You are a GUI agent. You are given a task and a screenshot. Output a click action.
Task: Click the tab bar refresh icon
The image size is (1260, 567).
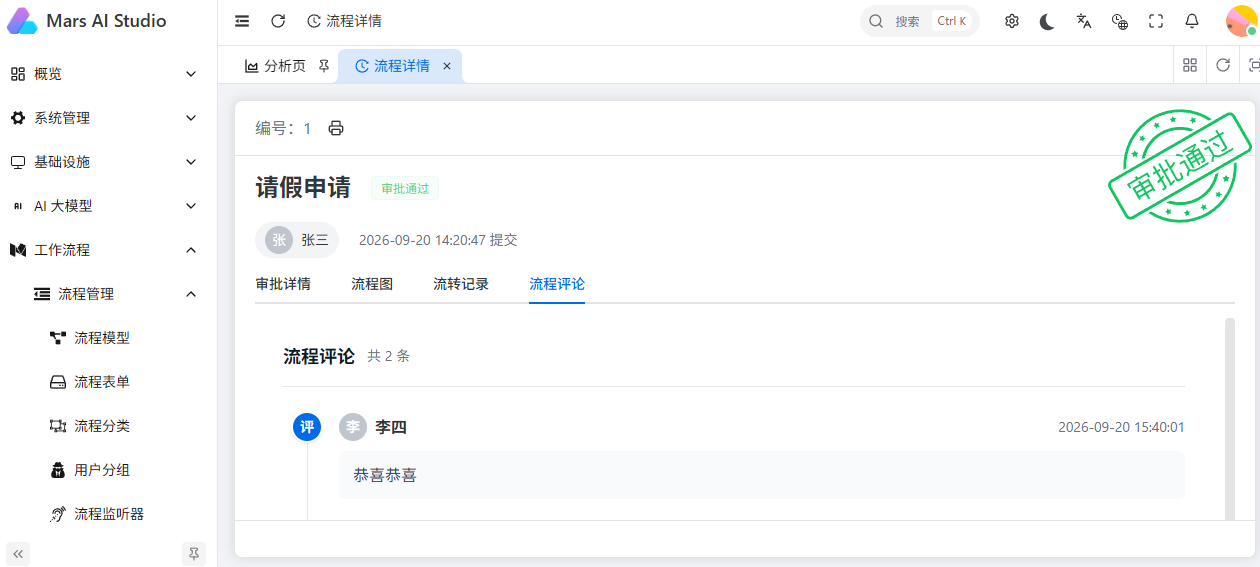pyautogui.click(x=1223, y=65)
